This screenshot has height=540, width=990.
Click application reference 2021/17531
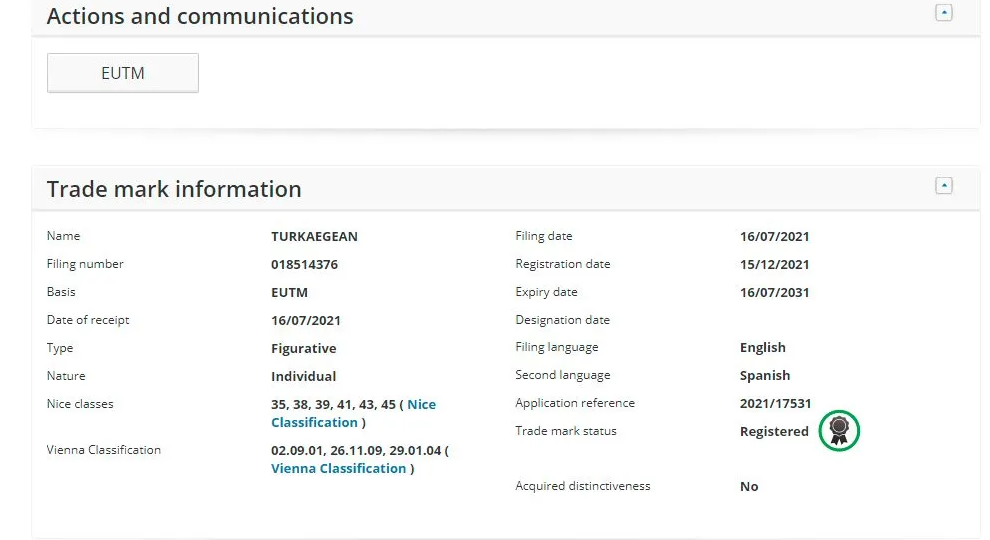(775, 404)
